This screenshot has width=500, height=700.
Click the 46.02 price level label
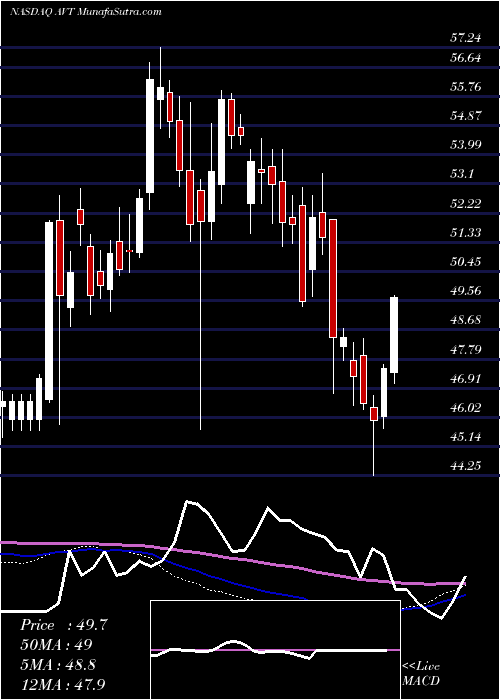(466, 408)
